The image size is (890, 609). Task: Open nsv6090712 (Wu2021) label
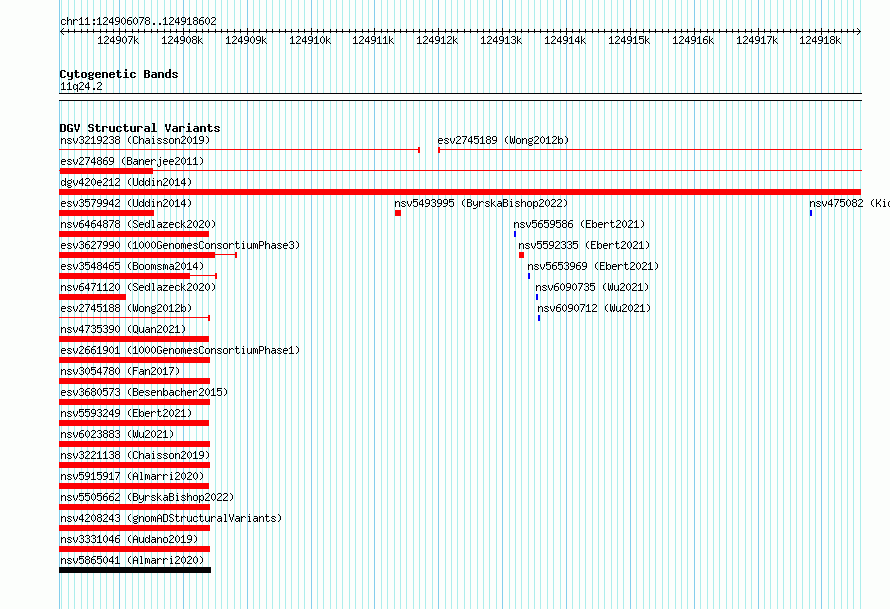coord(594,308)
